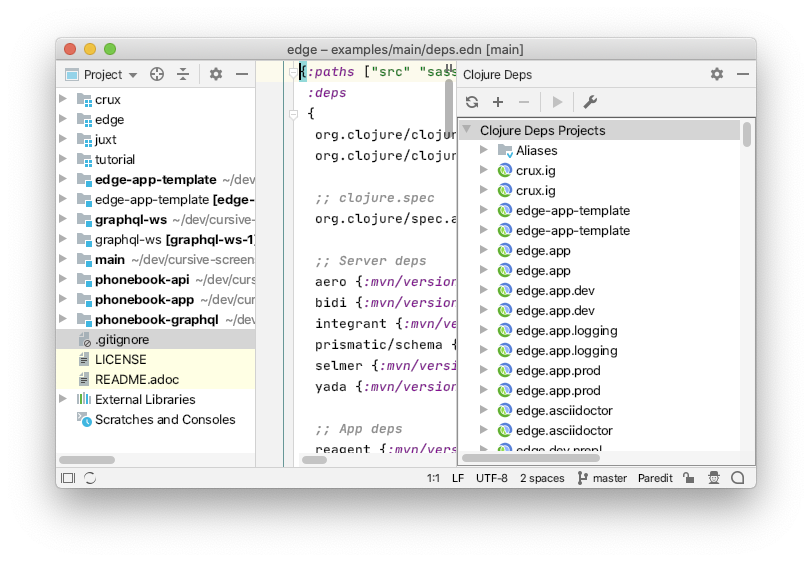Click the fold marker next to :paths line
The image size is (812, 562).
293,73
